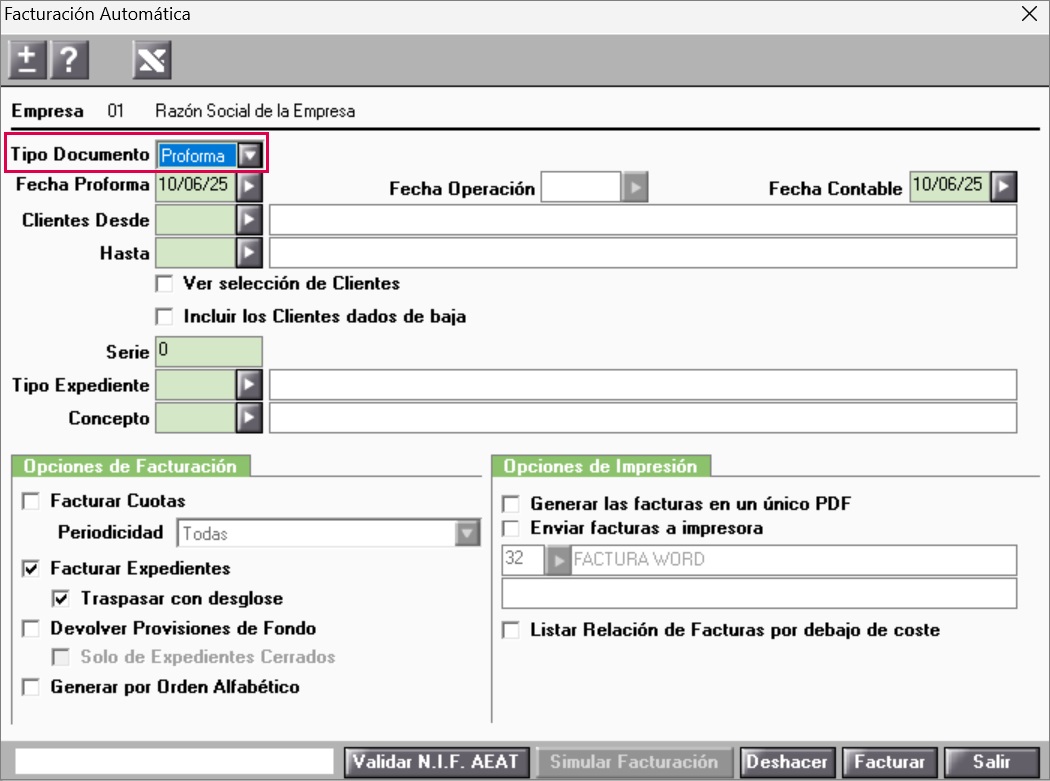Viewport: 1050px width, 781px height.
Task: Enable Enviar facturas a impresora
Action: point(511,528)
